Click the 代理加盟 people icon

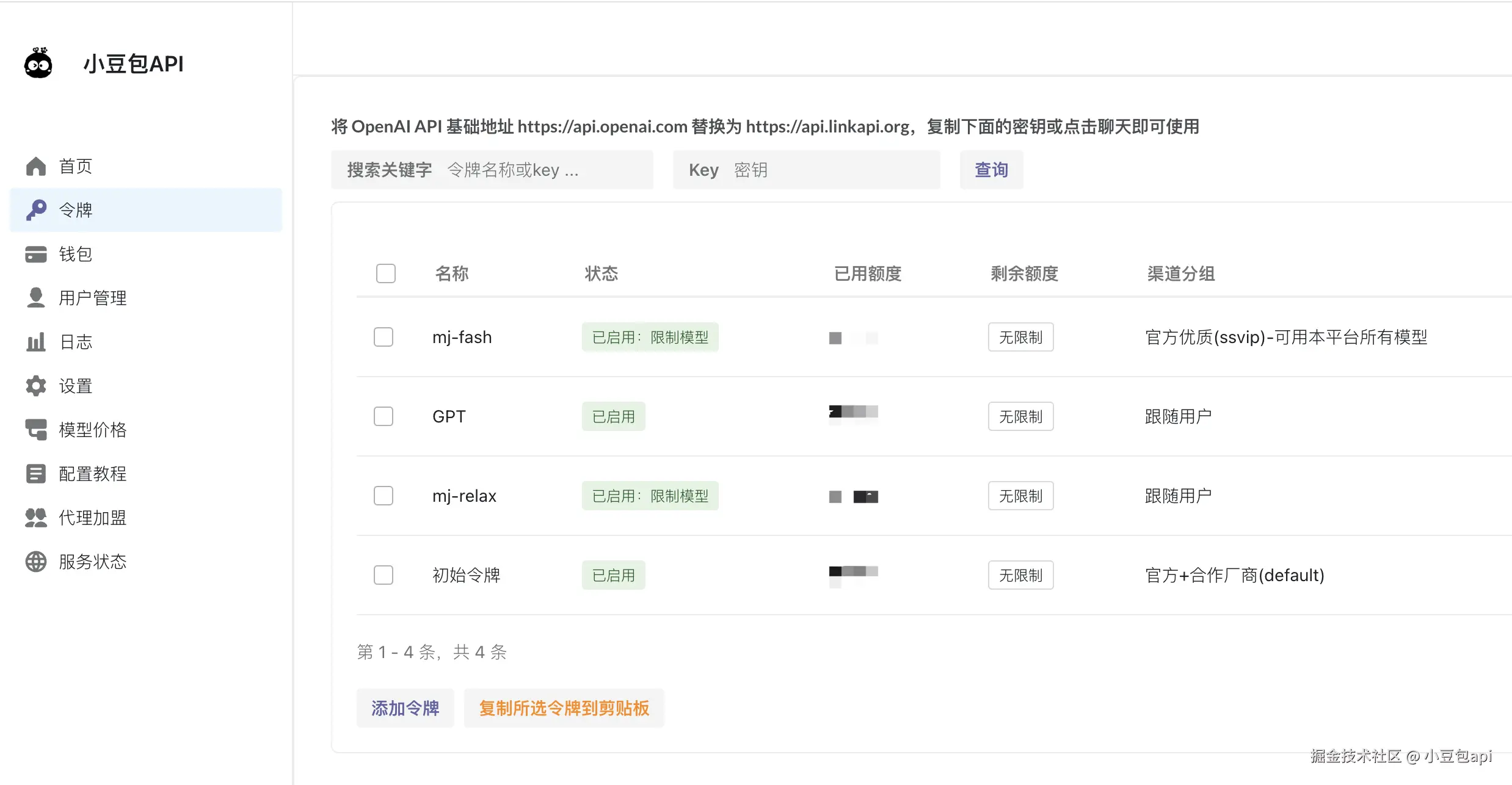(x=36, y=518)
